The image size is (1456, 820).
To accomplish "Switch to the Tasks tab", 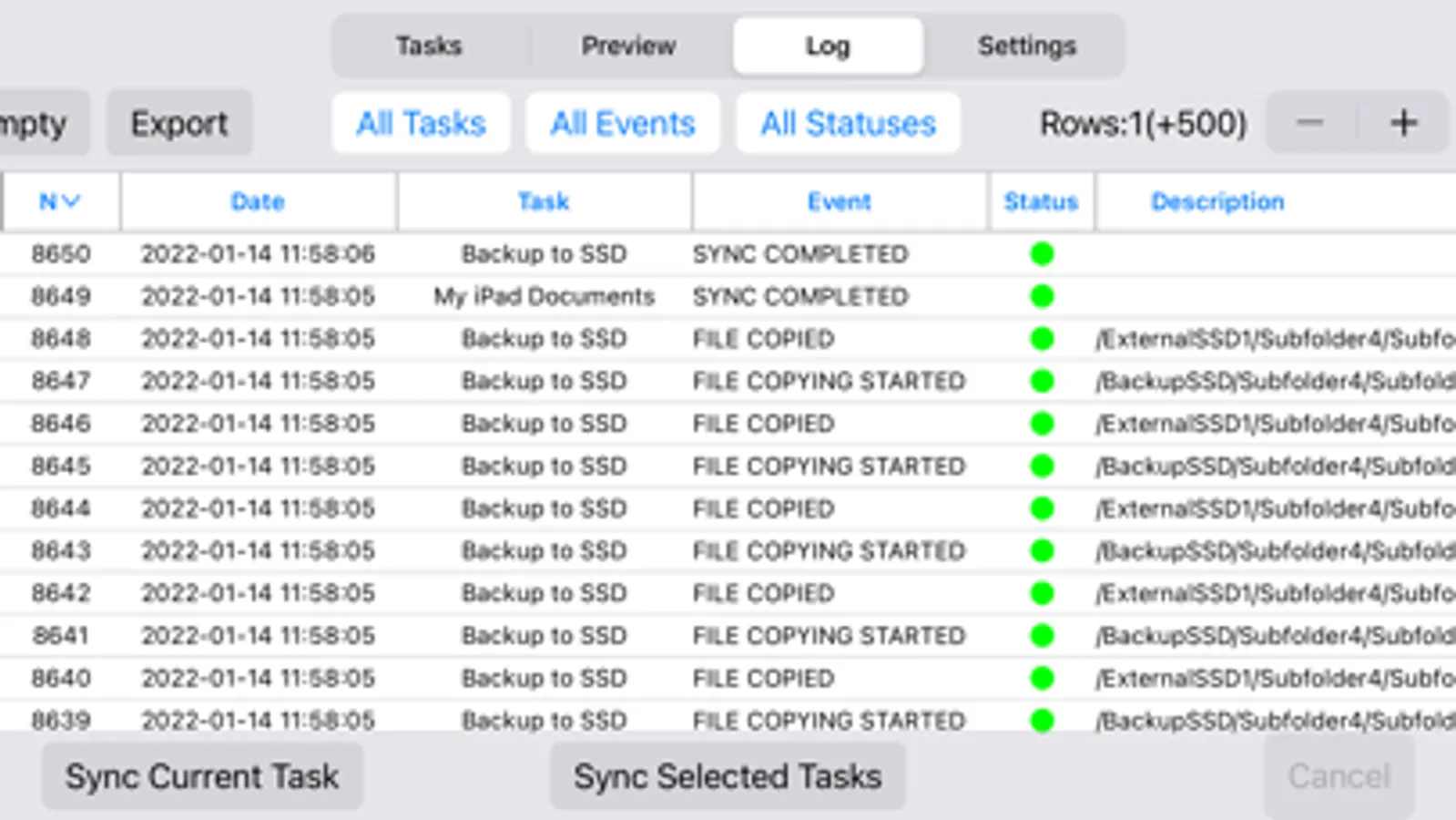I will click(x=429, y=46).
